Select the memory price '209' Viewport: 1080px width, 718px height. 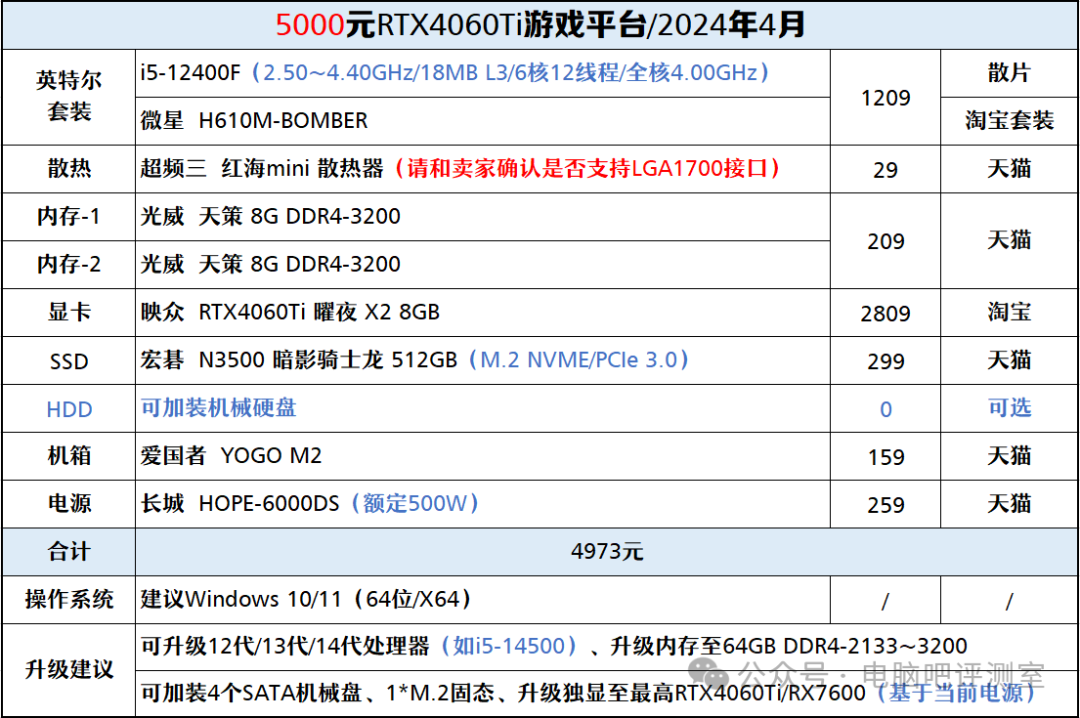tap(886, 240)
